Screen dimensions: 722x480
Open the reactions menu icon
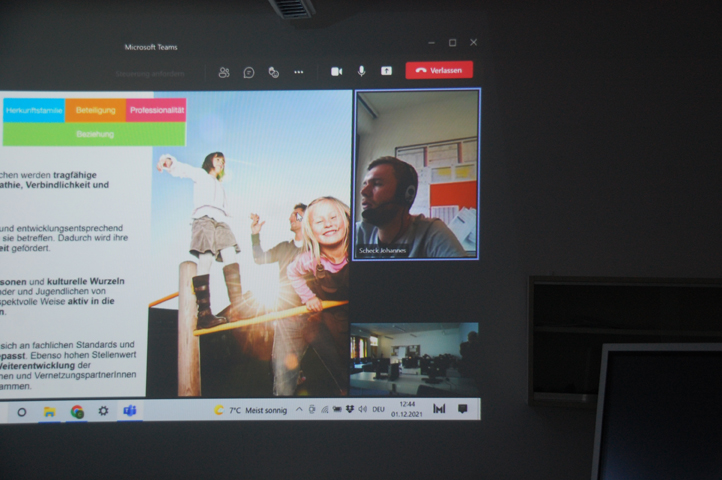click(x=274, y=72)
